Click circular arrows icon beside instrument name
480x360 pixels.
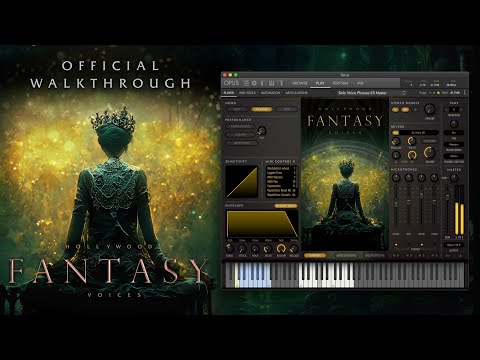pos(404,93)
